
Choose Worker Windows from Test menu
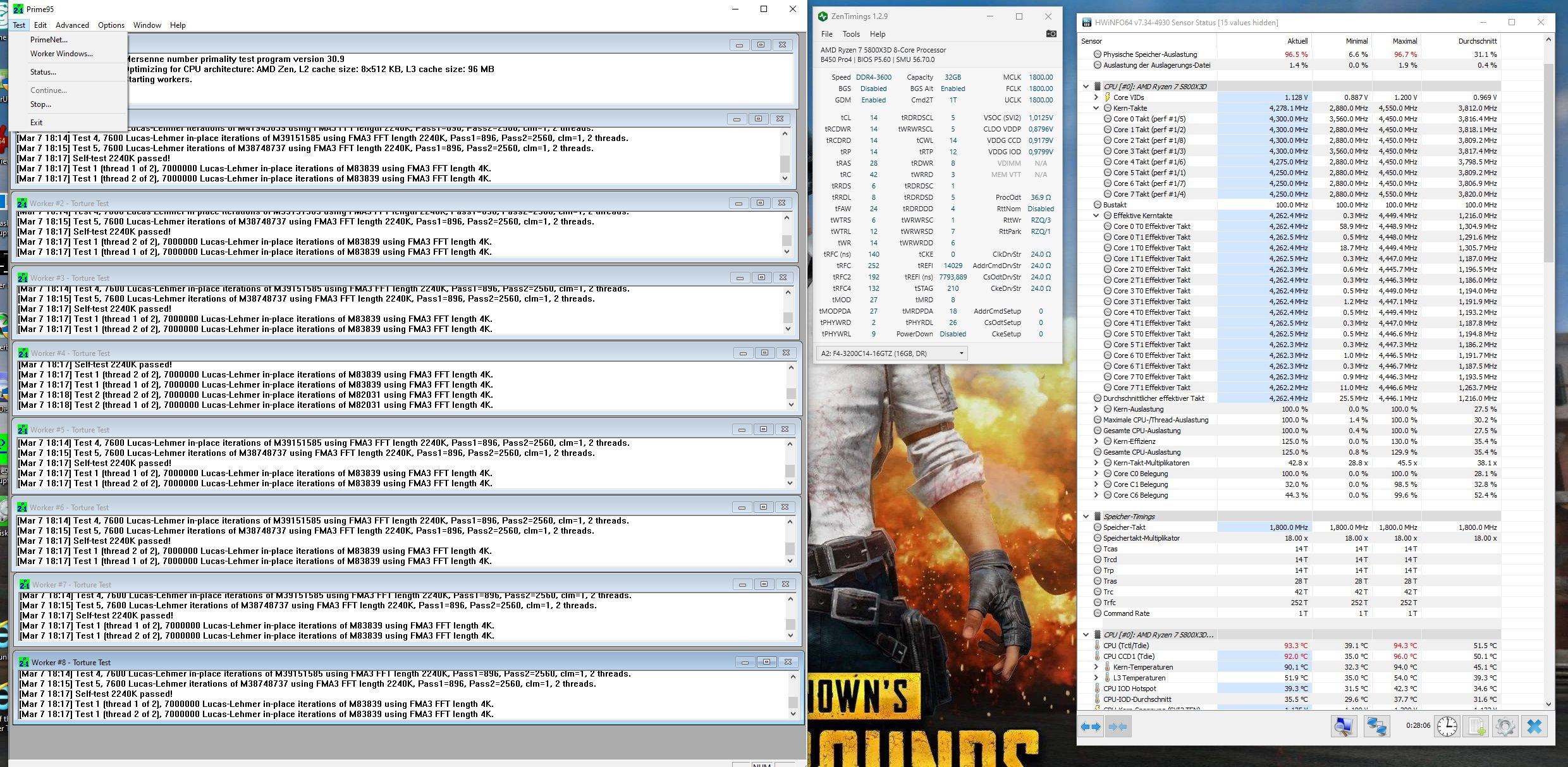click(61, 54)
